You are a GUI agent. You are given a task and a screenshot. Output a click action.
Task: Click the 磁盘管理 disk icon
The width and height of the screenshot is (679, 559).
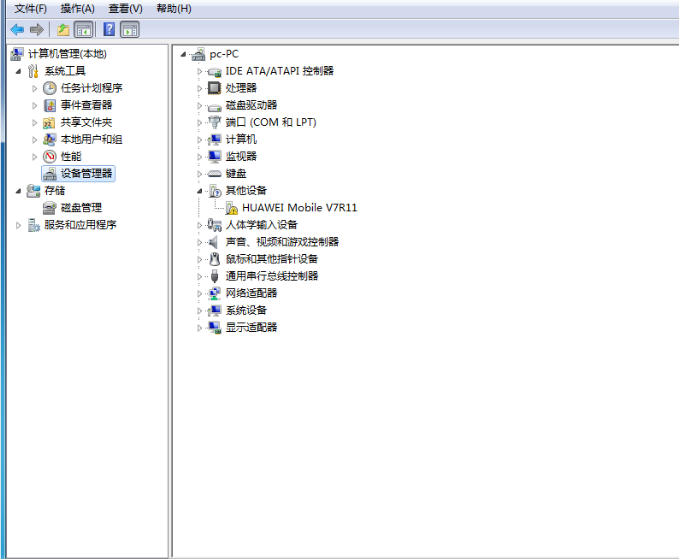50,208
